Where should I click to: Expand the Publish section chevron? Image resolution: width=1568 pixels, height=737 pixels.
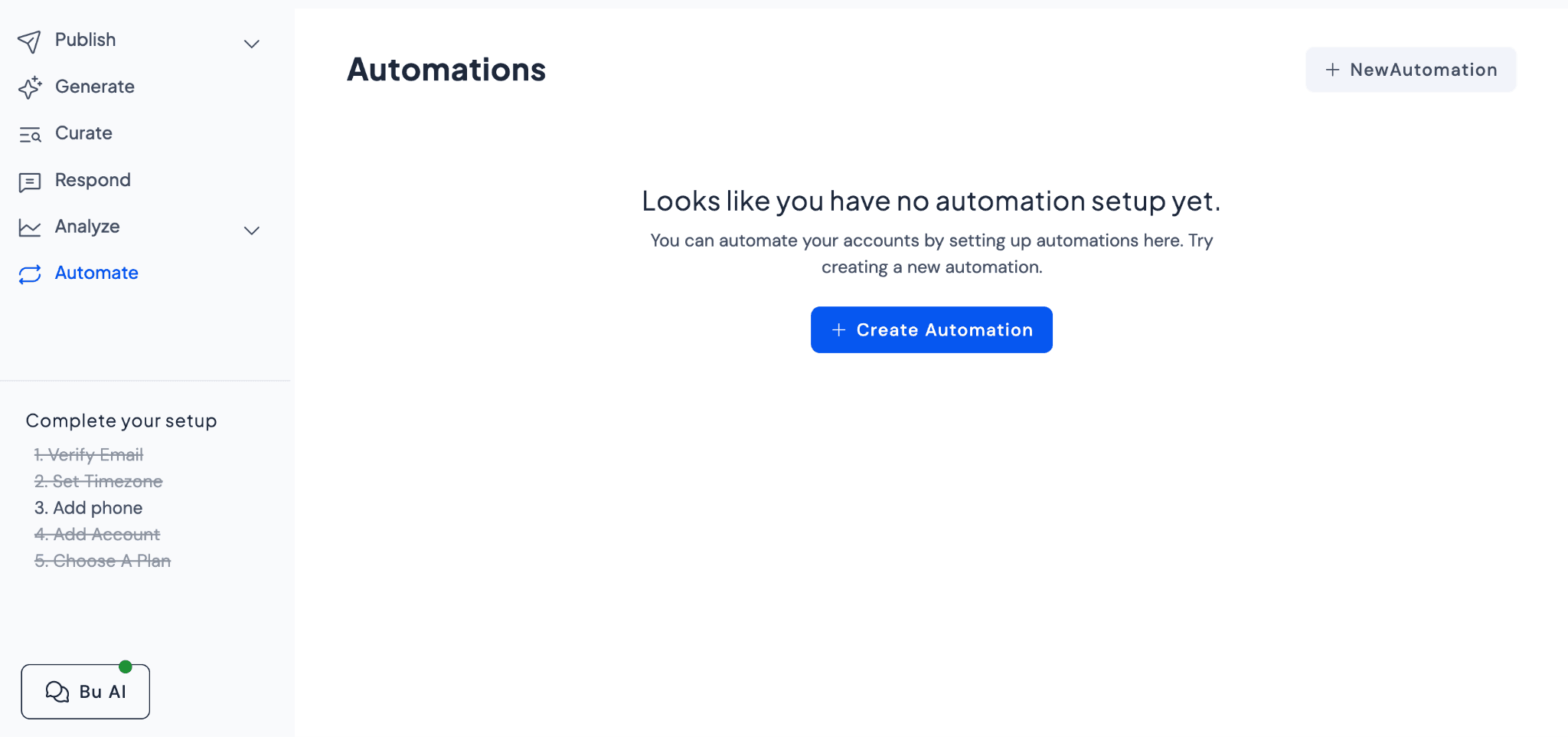point(252,44)
